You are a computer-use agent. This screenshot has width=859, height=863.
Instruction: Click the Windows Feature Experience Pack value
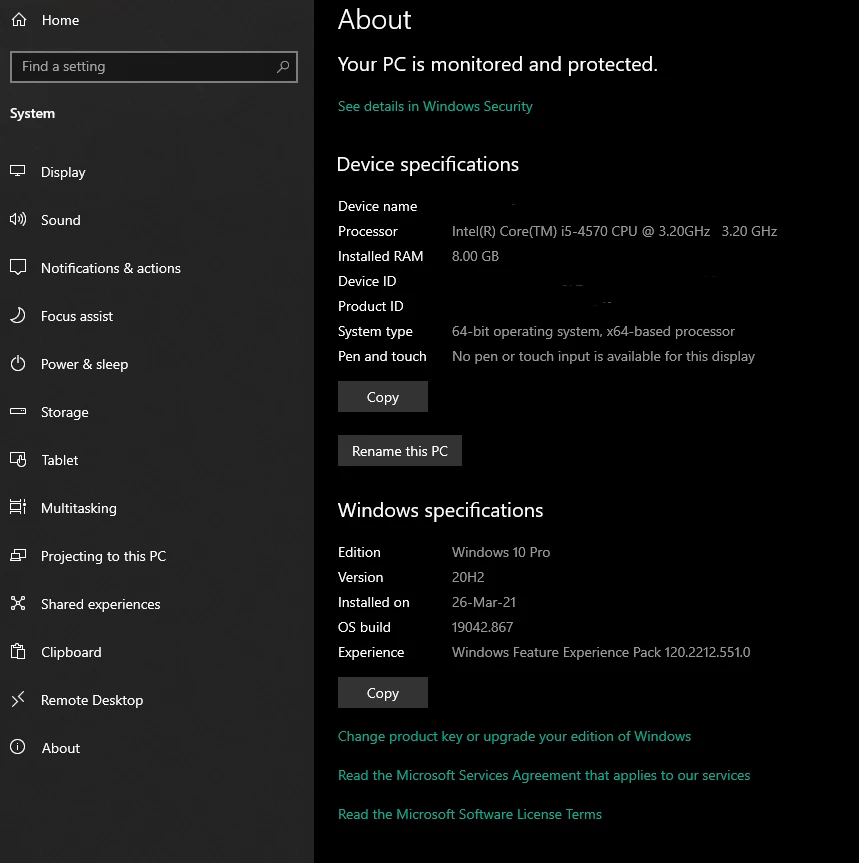(x=601, y=652)
